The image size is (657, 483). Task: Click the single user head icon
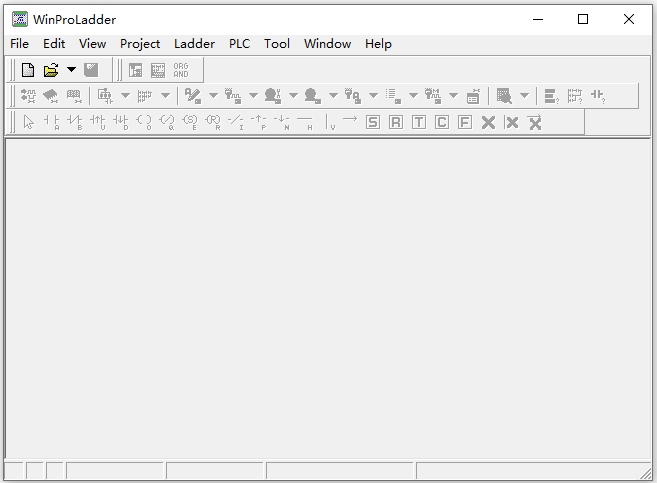(313, 96)
